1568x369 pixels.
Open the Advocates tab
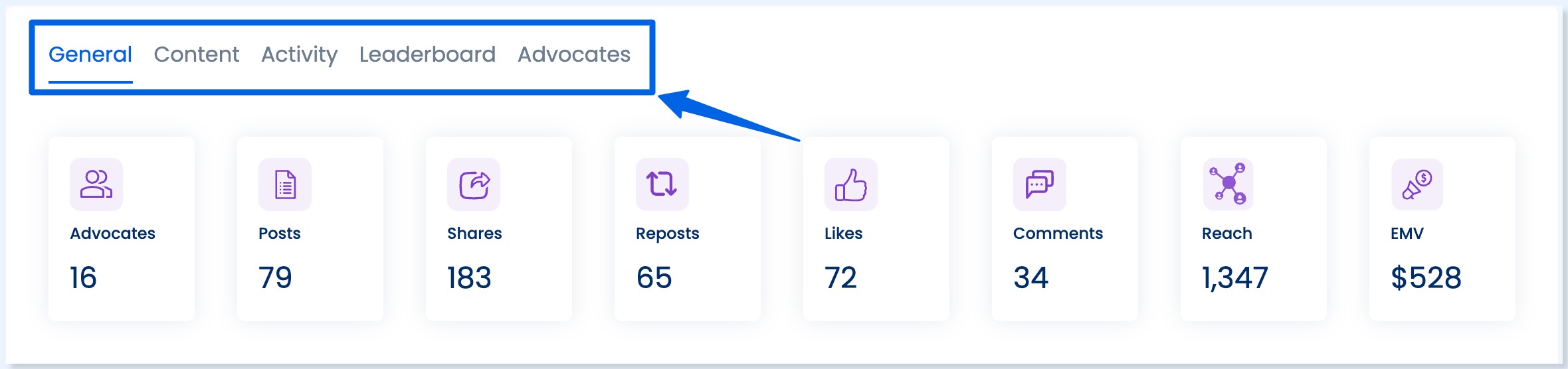pyautogui.click(x=574, y=54)
